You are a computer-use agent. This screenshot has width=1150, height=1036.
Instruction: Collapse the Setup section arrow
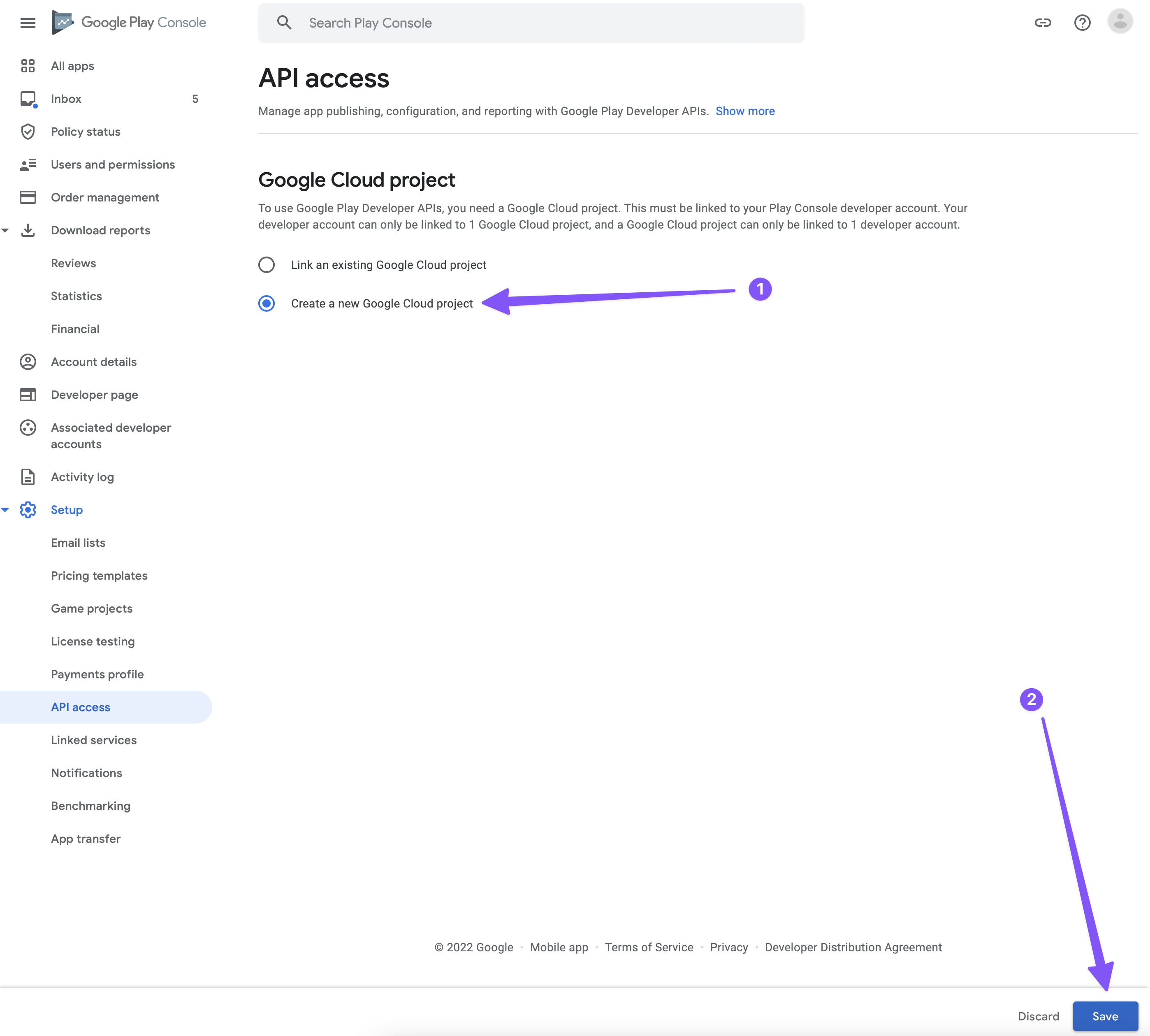[x=5, y=510]
